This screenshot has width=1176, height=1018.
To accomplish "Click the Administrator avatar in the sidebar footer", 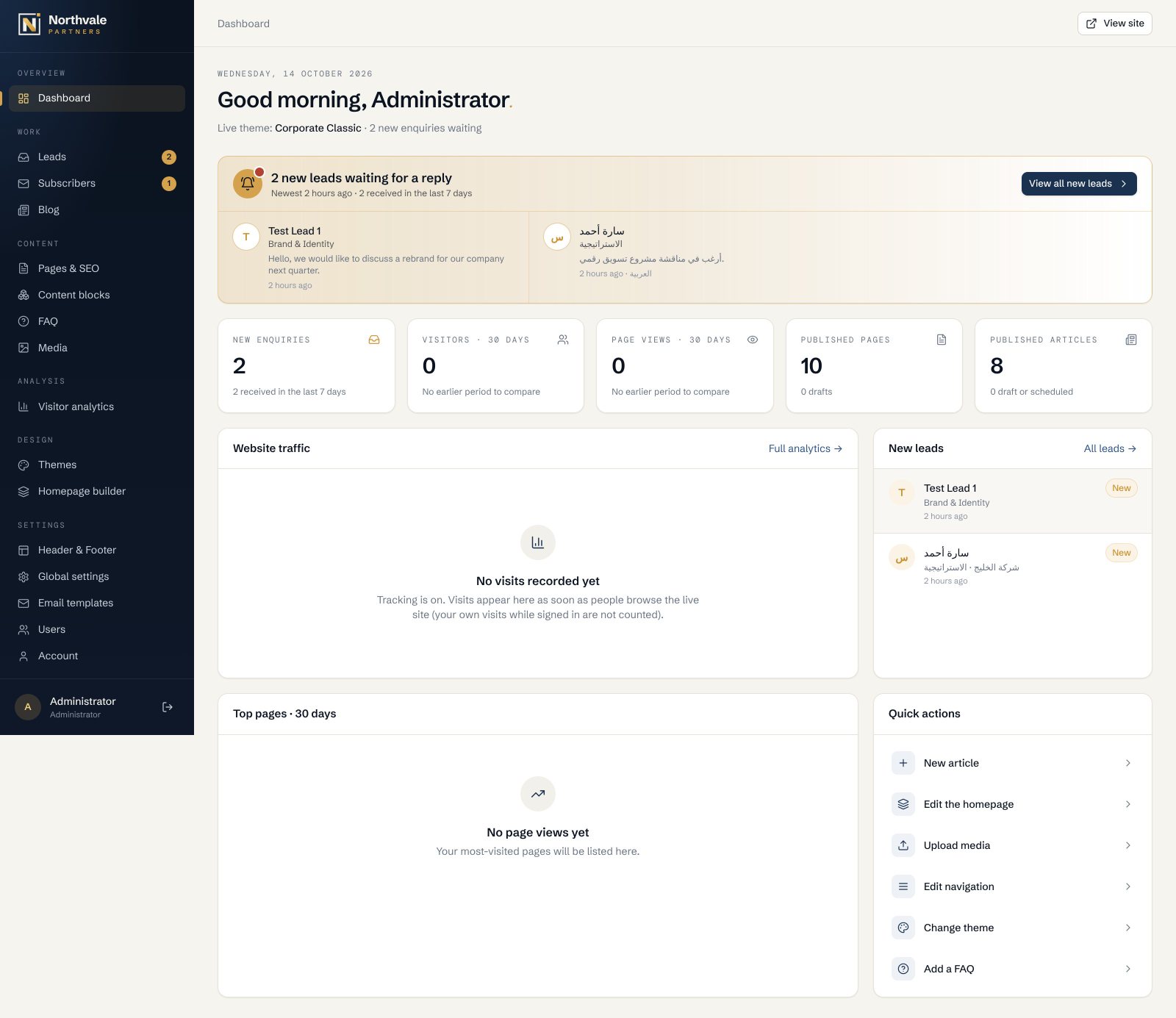I will click(28, 707).
